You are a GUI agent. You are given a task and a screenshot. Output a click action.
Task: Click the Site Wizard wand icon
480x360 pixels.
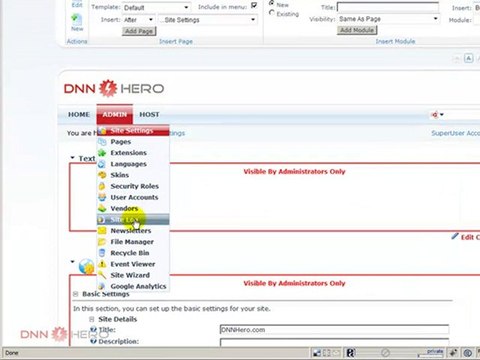102,275
